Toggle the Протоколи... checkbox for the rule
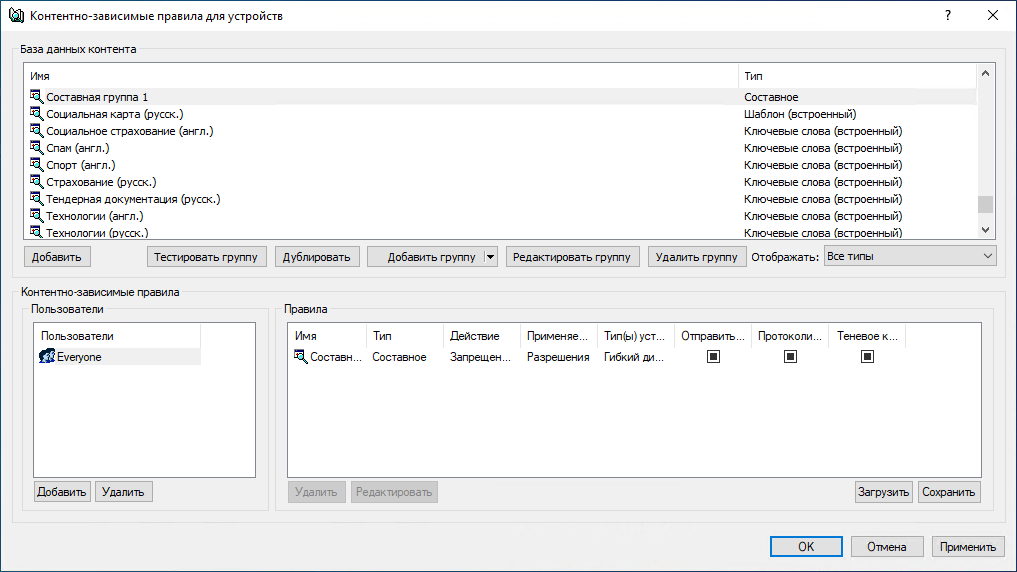1017x572 pixels. click(x=790, y=357)
